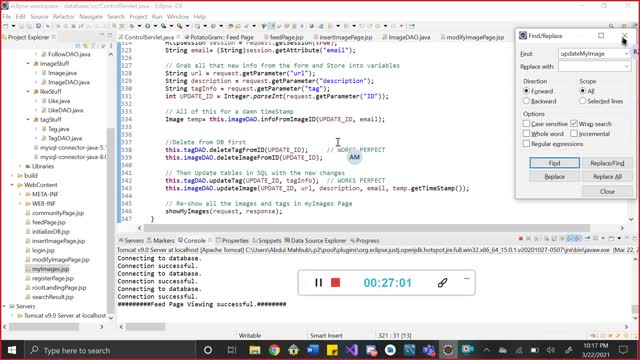Click the Cortana circle icon on taskbar
The height and width of the screenshot is (360, 640).
click(x=208, y=350)
